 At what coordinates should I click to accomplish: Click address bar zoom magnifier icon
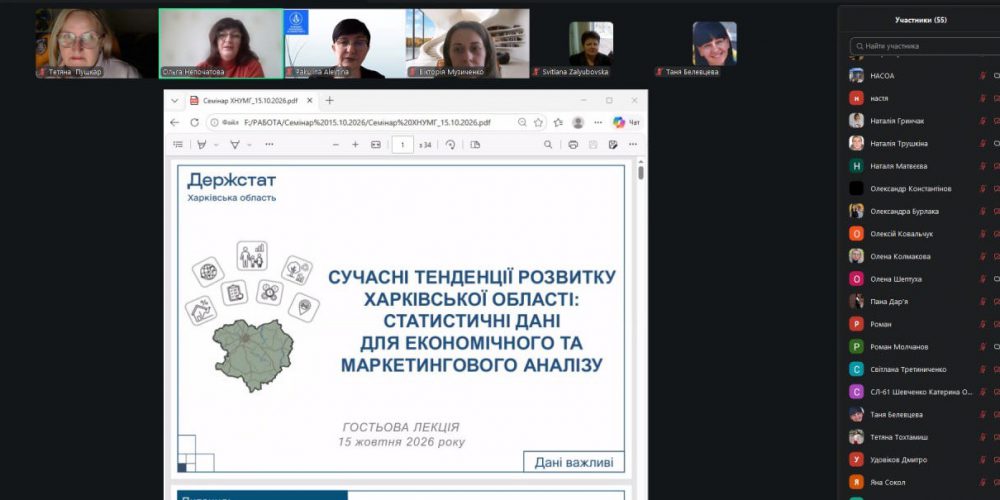pos(522,122)
